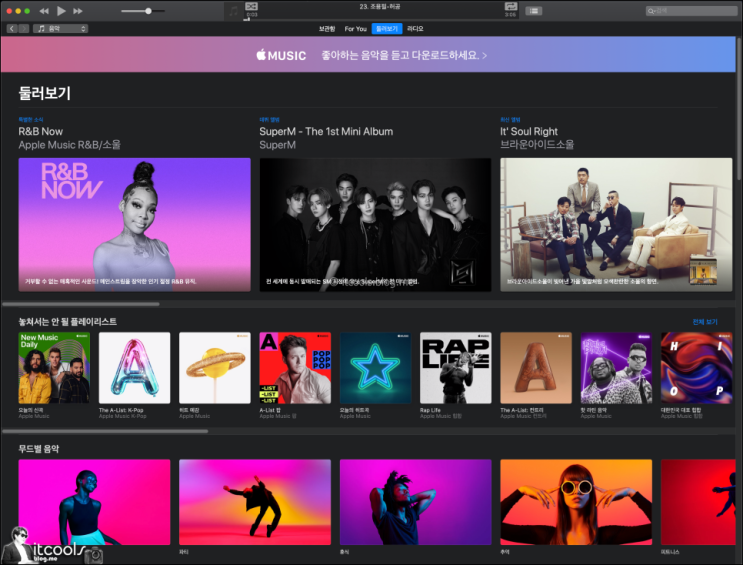Skip ahead with the fast-forward button

pyautogui.click(x=78, y=10)
